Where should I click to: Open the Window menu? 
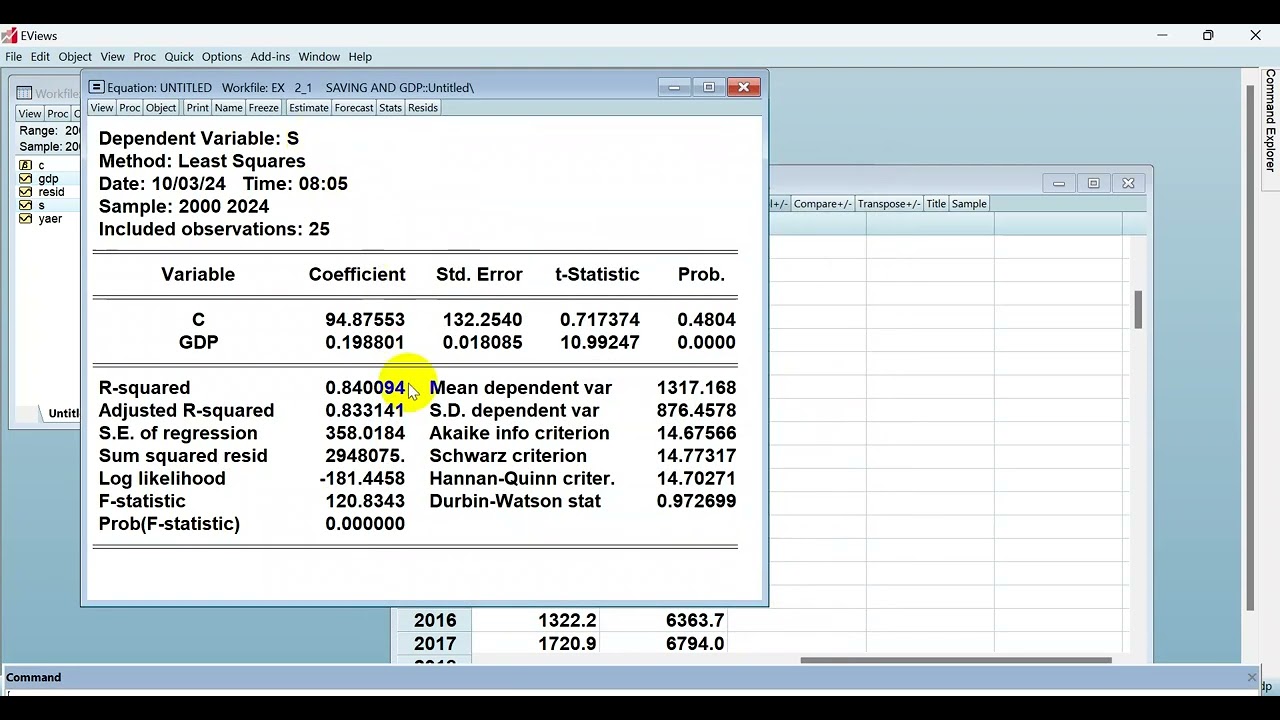[x=319, y=57]
